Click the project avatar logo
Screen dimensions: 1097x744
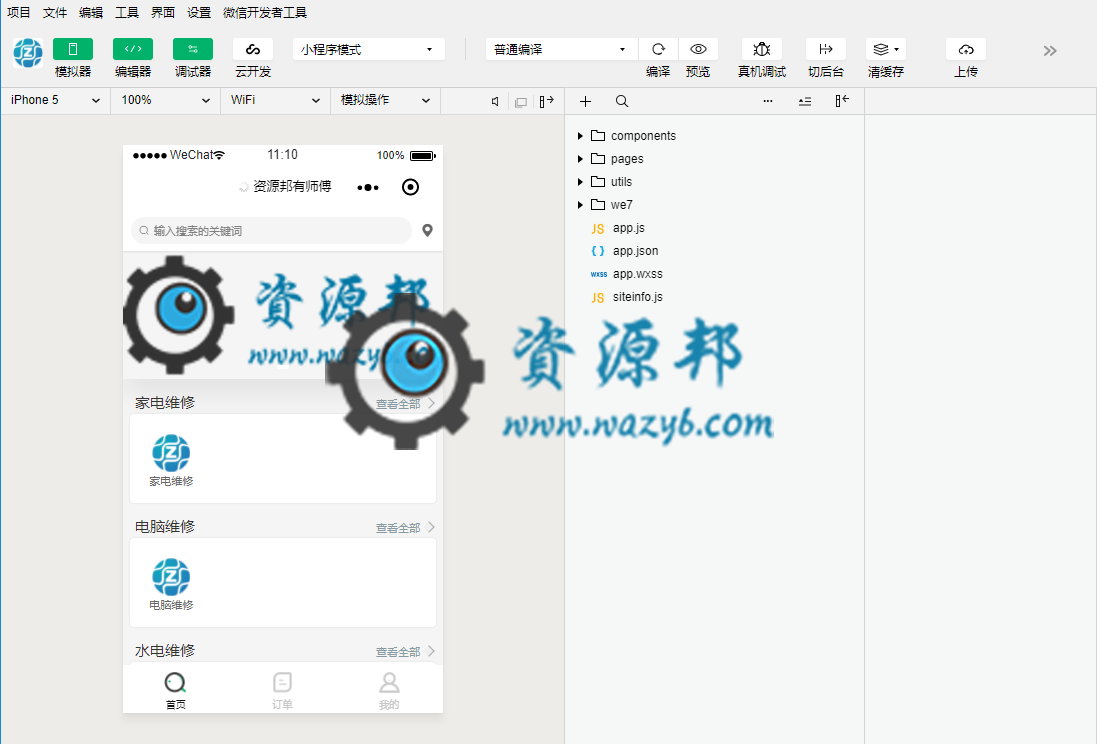(x=28, y=53)
